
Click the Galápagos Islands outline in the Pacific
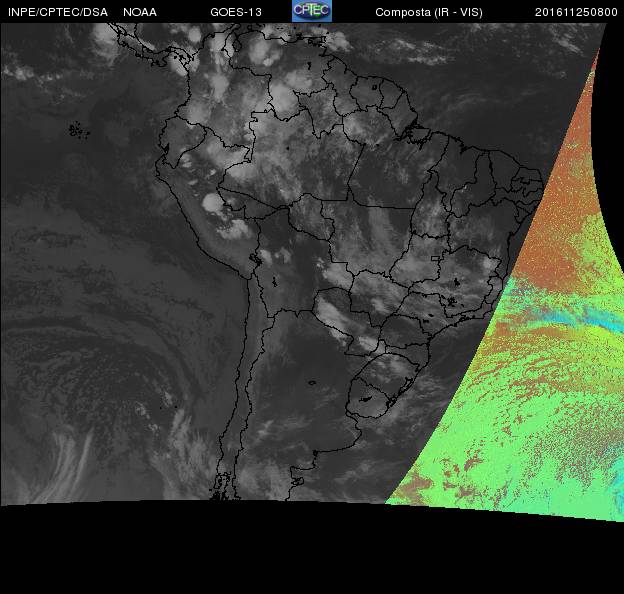point(77,130)
